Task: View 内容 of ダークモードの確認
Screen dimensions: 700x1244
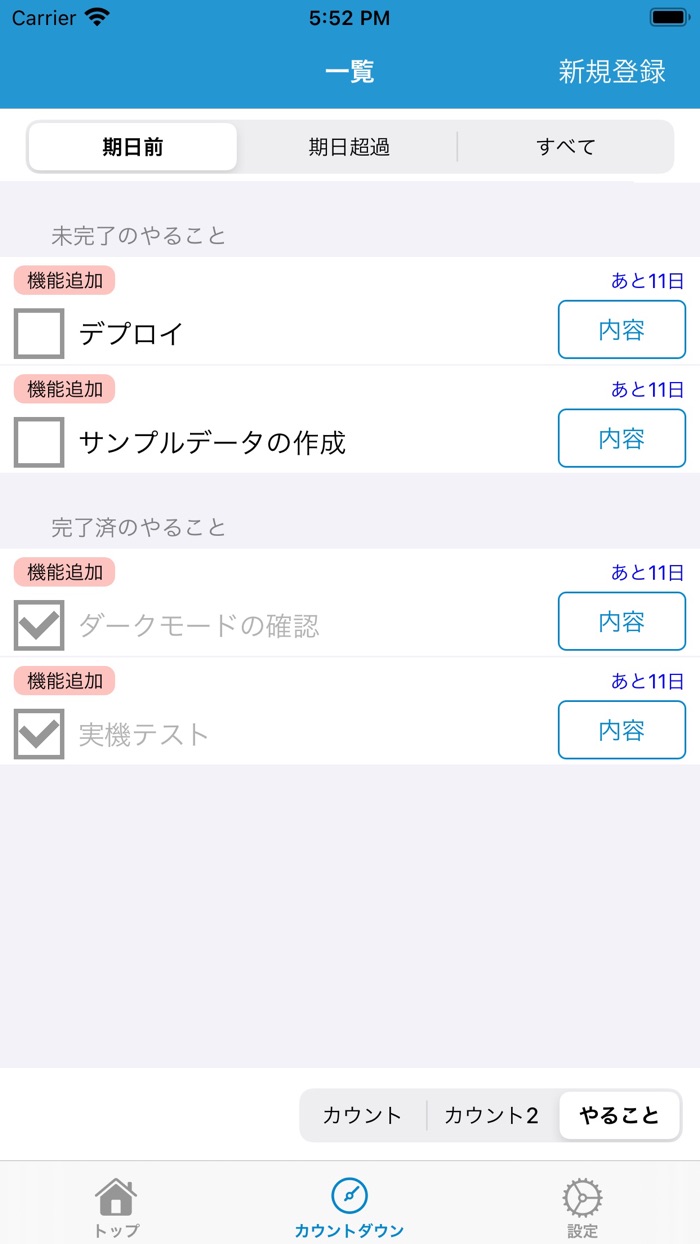Action: (x=621, y=621)
